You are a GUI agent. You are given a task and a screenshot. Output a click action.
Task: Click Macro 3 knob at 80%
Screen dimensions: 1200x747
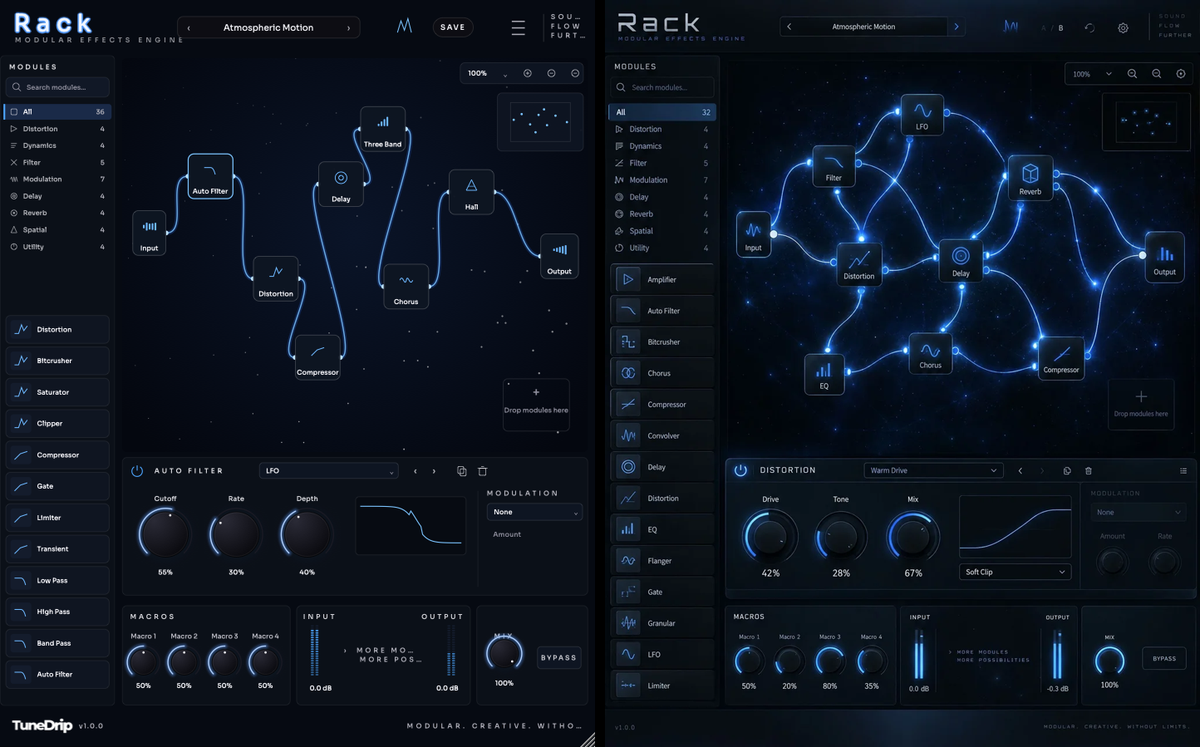tap(830, 661)
